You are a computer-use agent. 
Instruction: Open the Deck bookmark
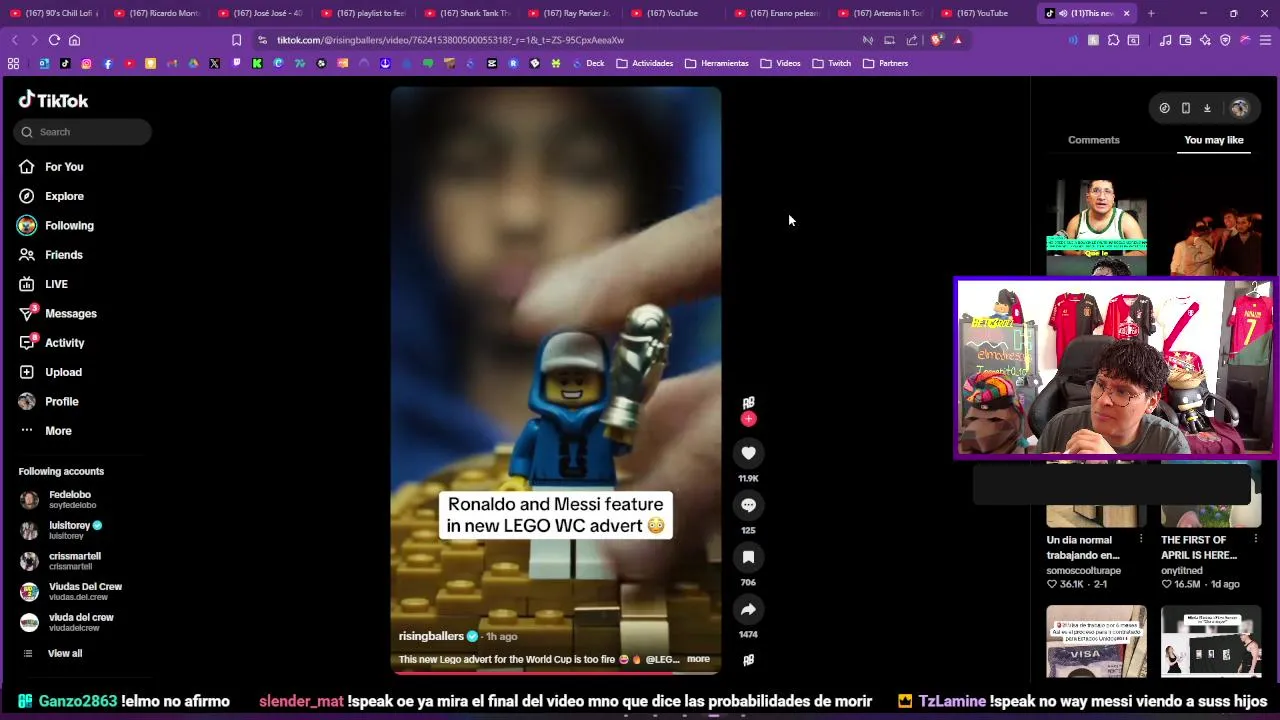click(588, 63)
